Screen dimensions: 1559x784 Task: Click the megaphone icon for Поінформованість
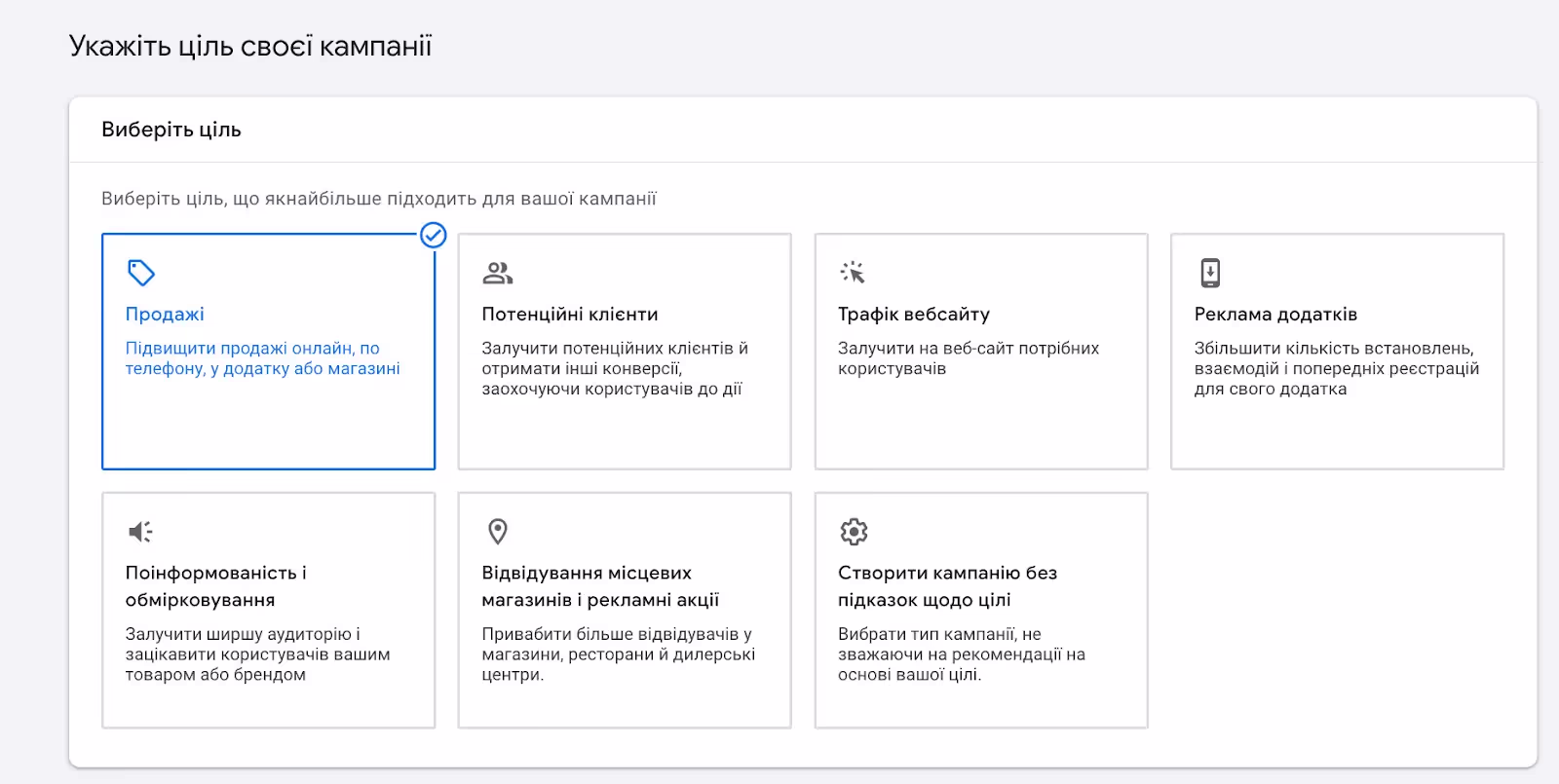click(x=141, y=532)
